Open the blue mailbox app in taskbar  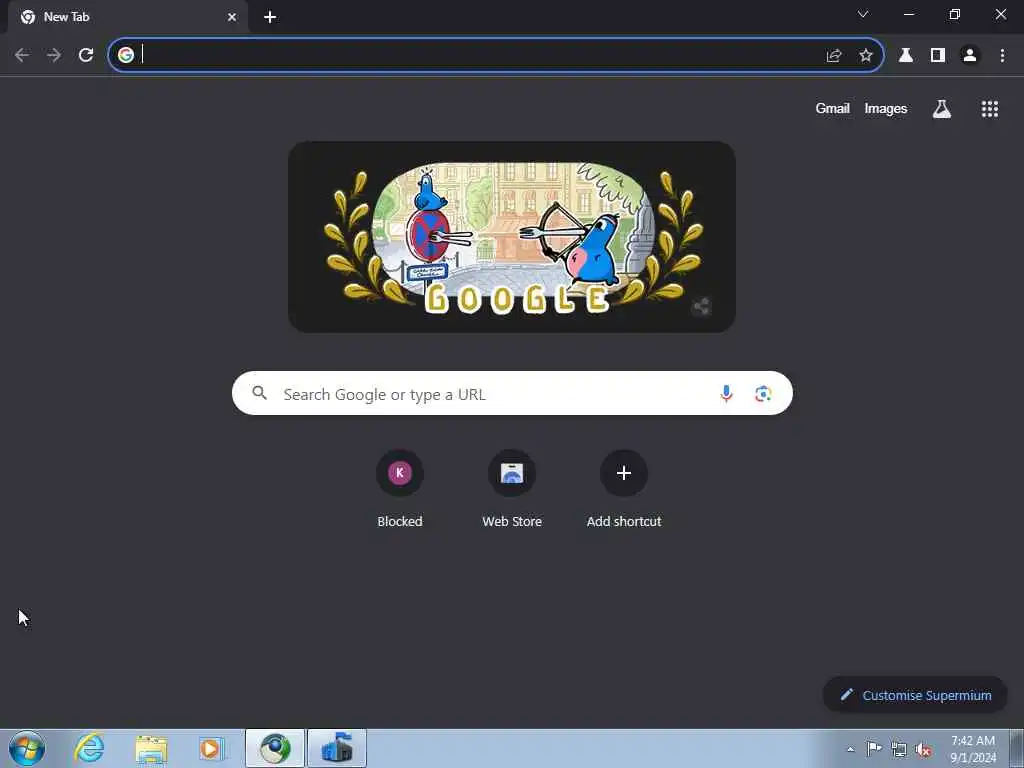337,748
